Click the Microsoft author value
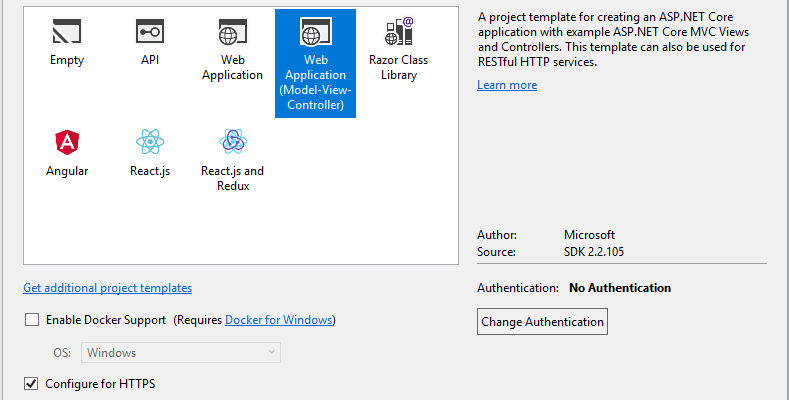 [590, 235]
